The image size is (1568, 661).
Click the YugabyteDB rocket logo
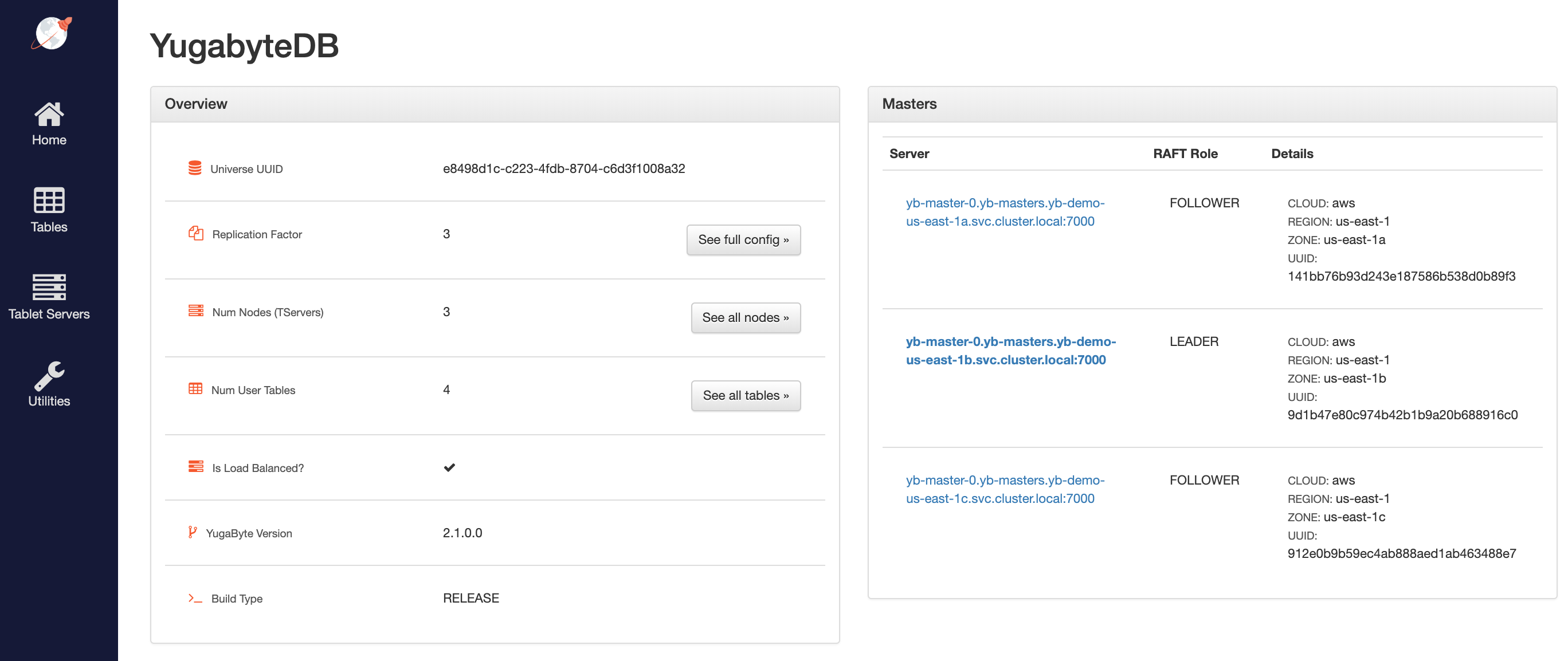click(52, 33)
